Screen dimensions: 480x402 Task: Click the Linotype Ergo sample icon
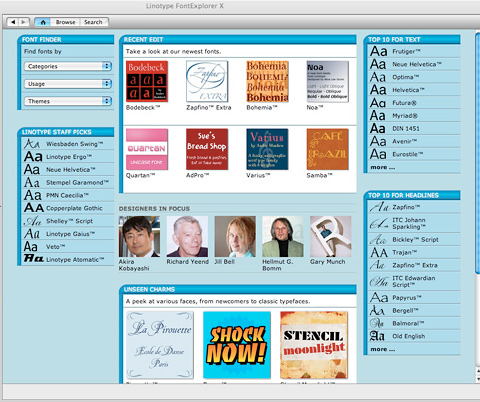[33, 157]
